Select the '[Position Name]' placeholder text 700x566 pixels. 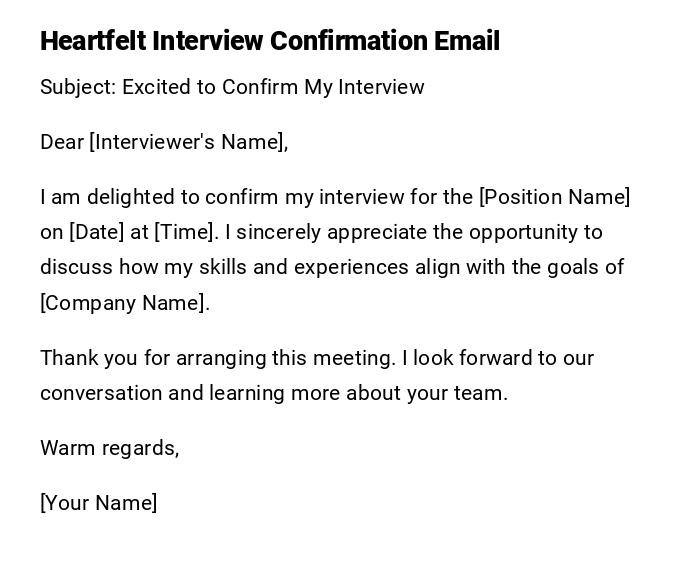555,197
